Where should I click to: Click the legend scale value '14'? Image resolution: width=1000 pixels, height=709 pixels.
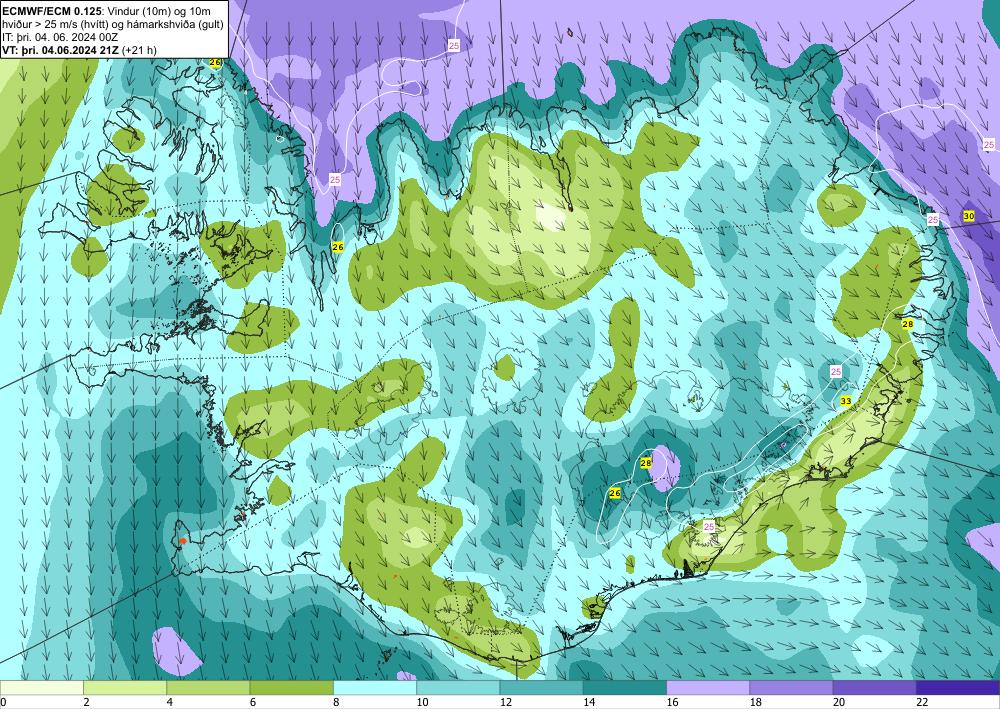[589, 702]
